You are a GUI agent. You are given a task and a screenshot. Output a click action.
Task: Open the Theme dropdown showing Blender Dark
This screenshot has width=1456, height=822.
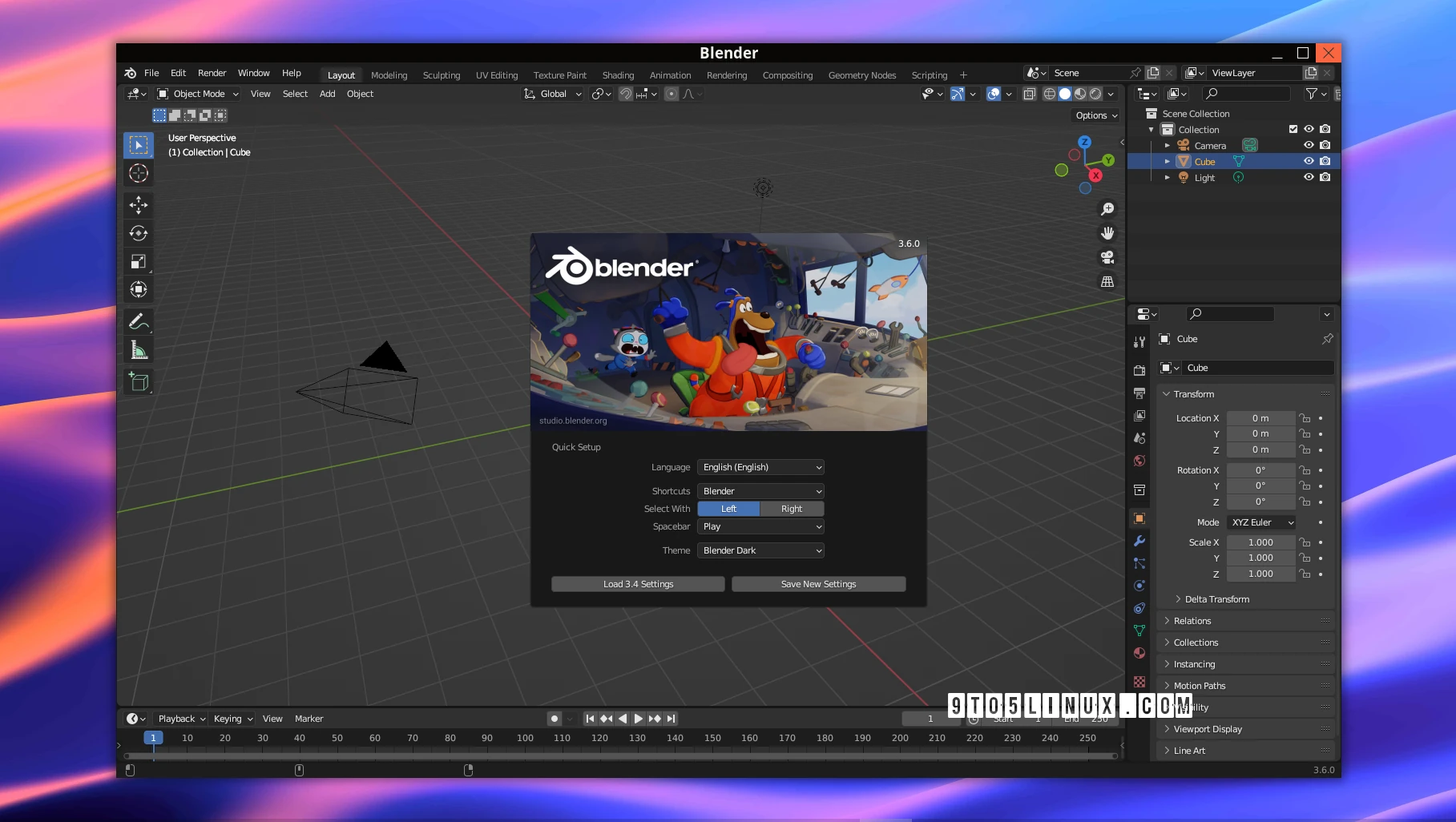point(760,550)
